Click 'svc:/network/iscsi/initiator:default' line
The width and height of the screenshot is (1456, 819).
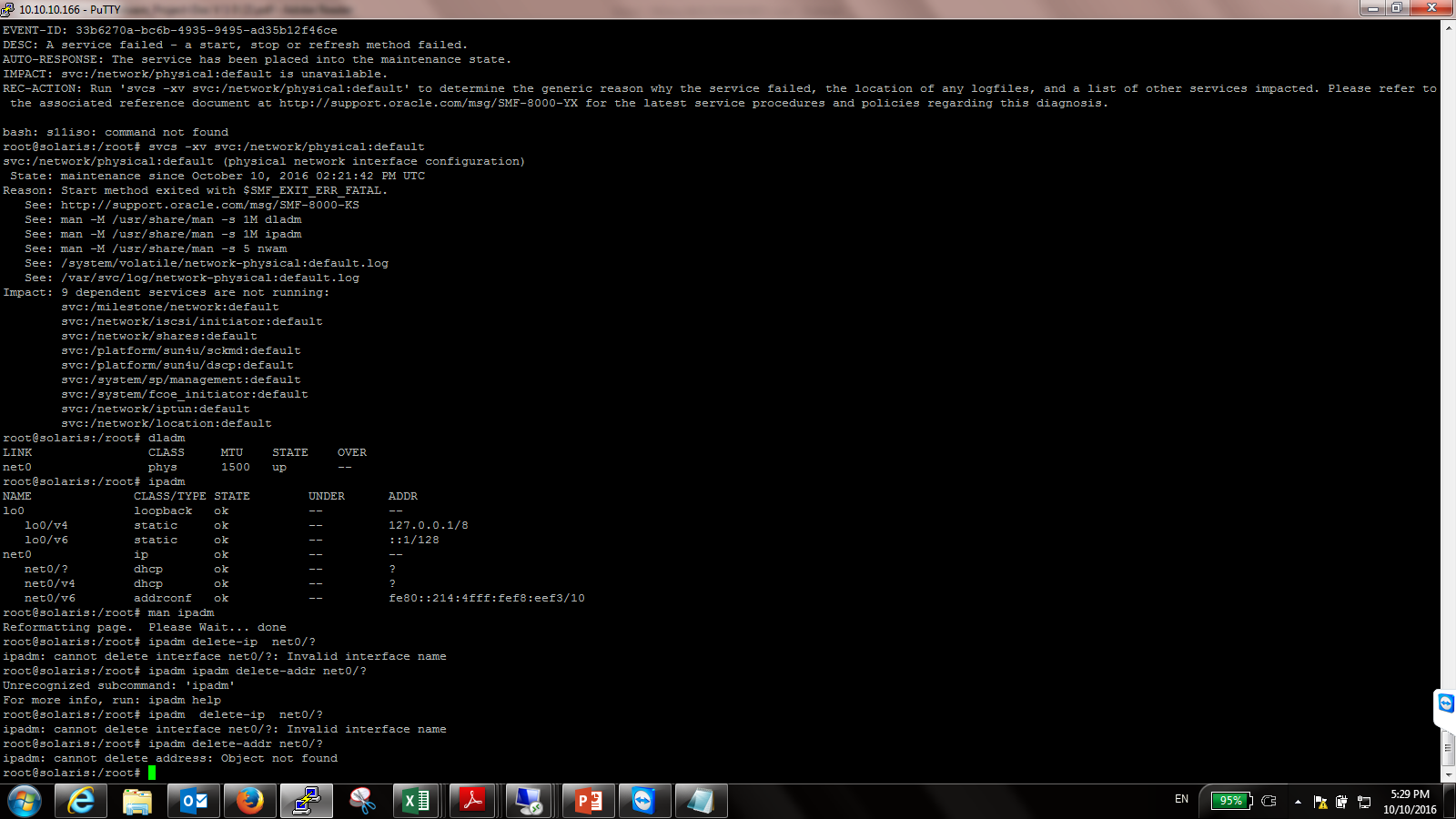pyautogui.click(x=192, y=321)
